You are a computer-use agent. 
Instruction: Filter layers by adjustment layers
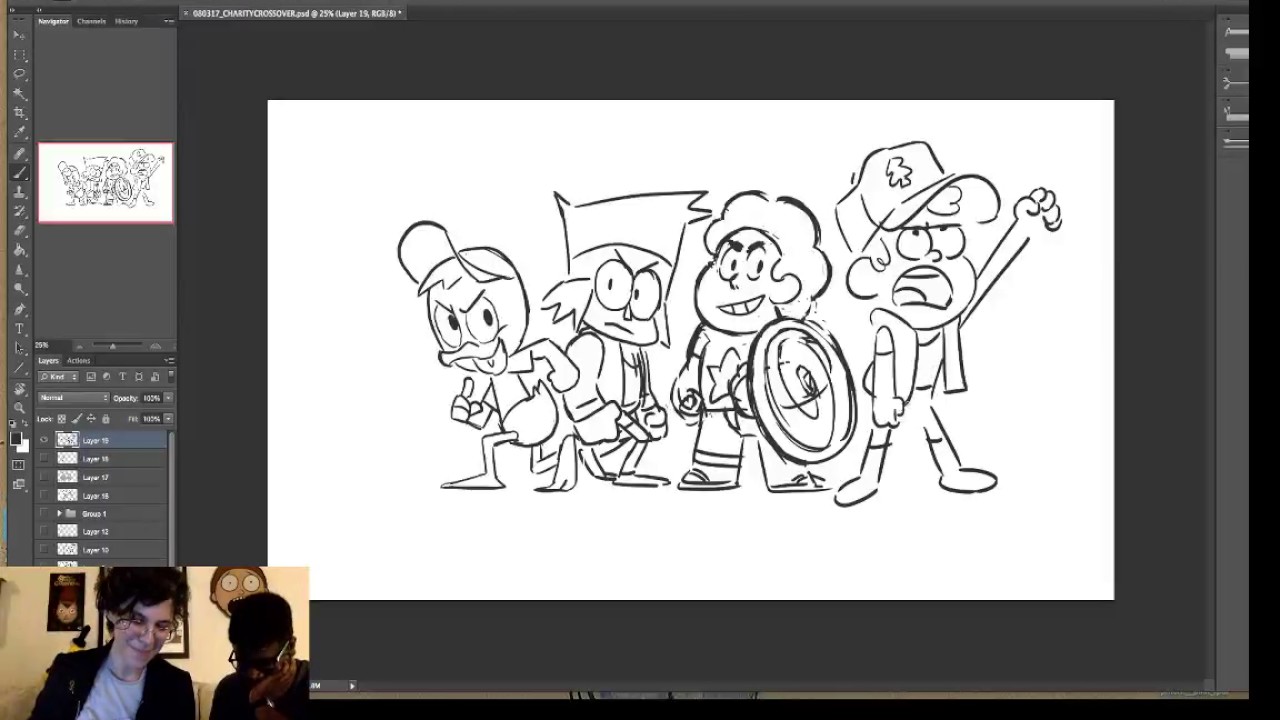(107, 377)
